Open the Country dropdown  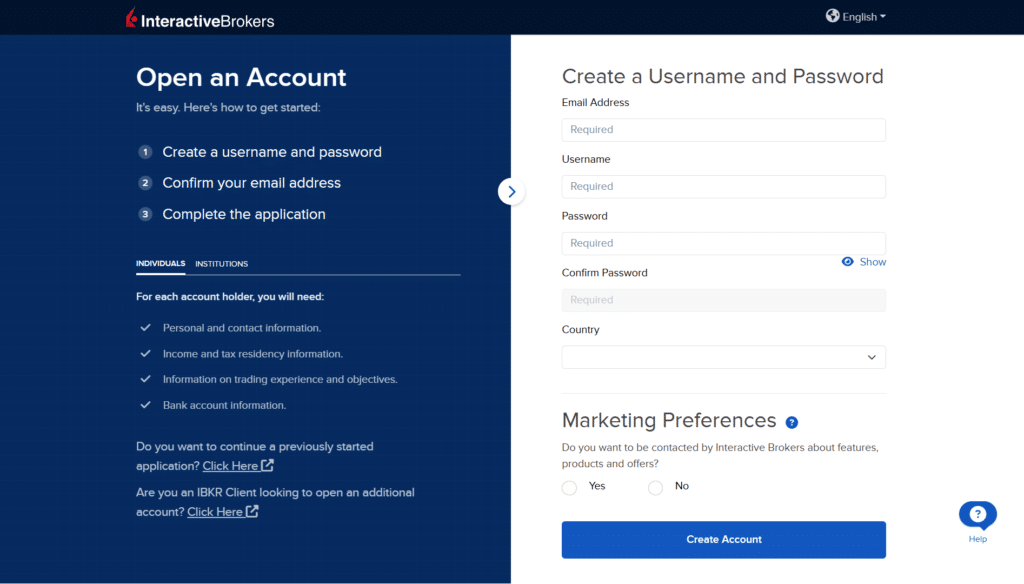724,357
